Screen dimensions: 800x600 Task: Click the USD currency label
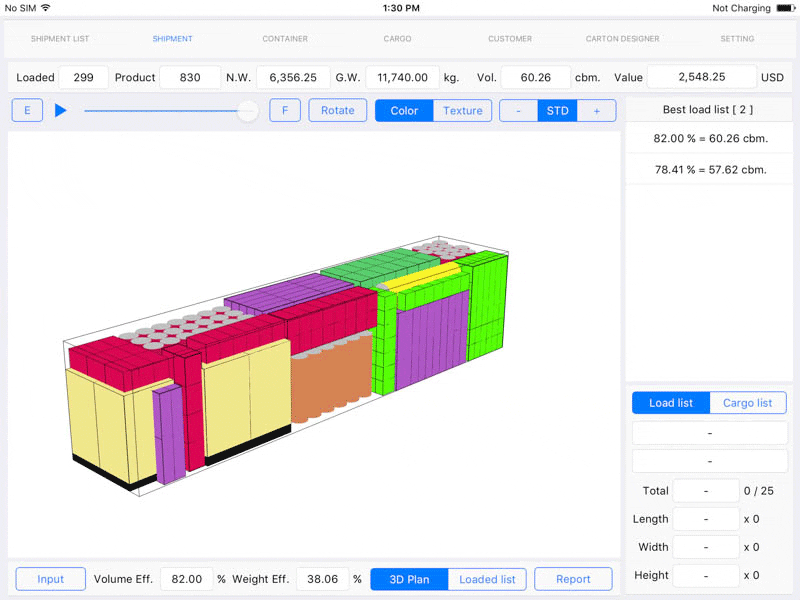pyautogui.click(x=772, y=78)
